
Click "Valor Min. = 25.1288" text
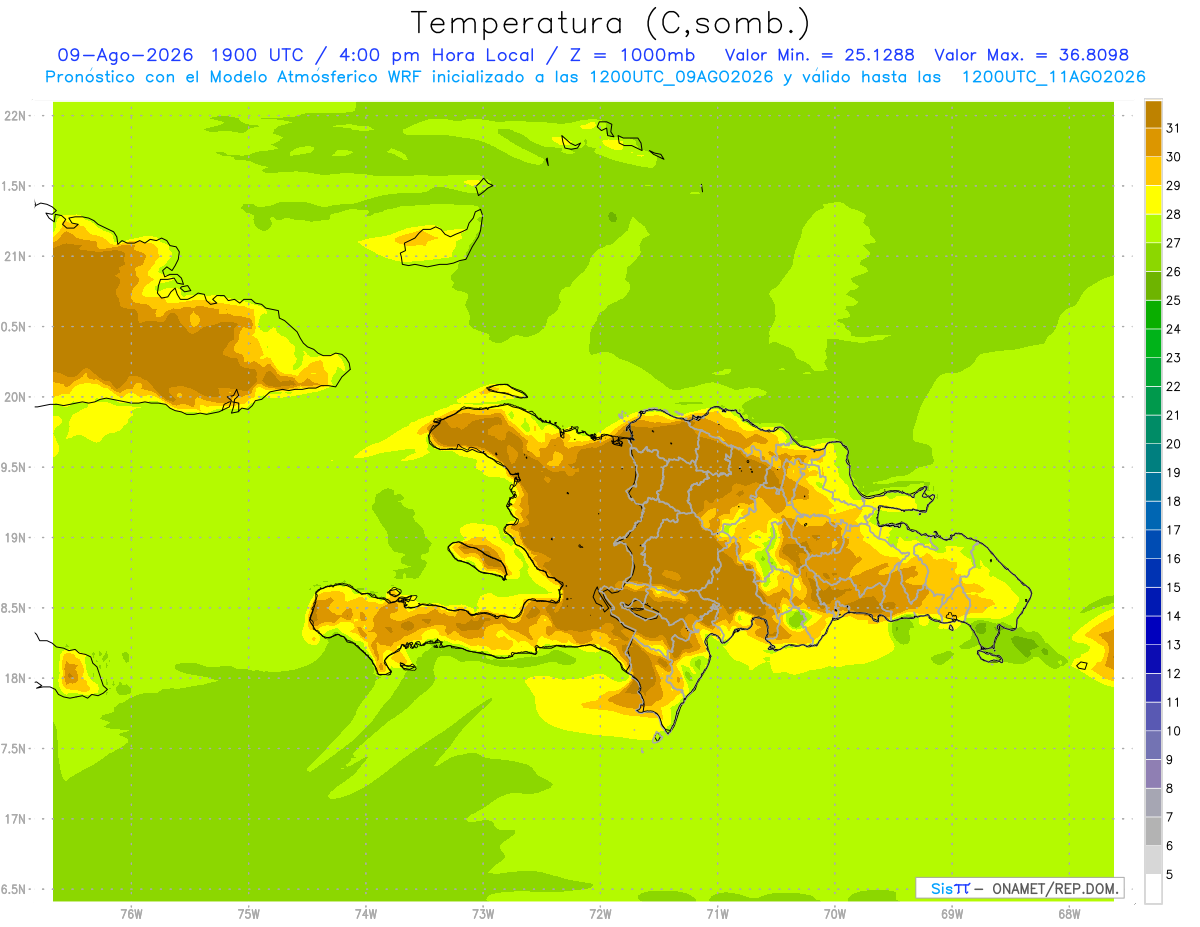point(819,55)
